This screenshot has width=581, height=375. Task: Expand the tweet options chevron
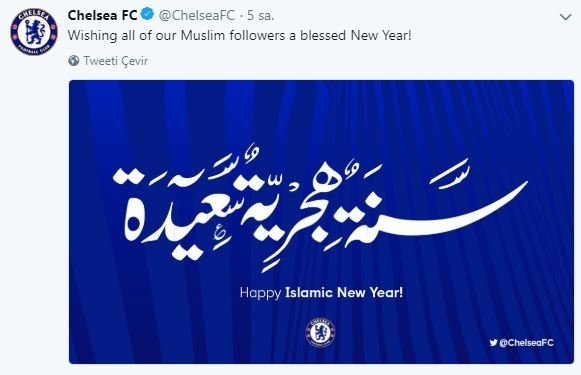click(565, 17)
